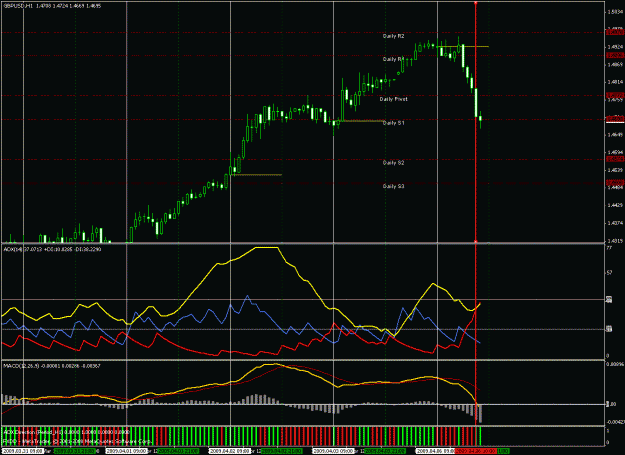Click the 2009.04.03 09:00 date label

(333, 451)
